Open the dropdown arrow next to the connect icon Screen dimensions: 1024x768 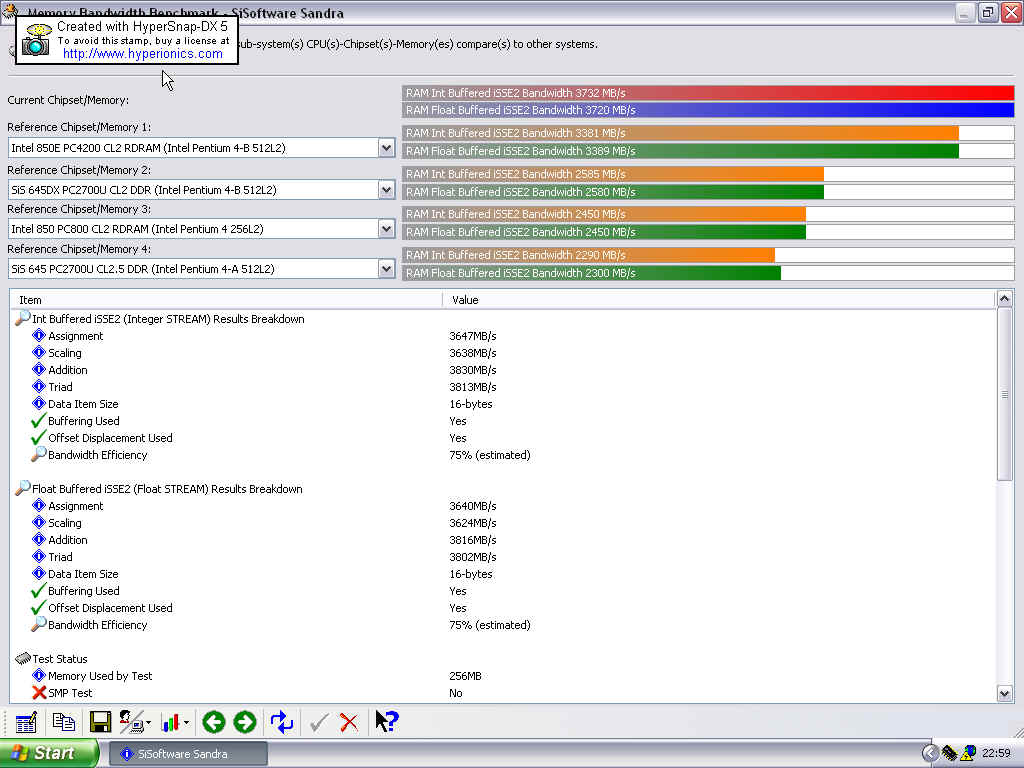click(149, 723)
